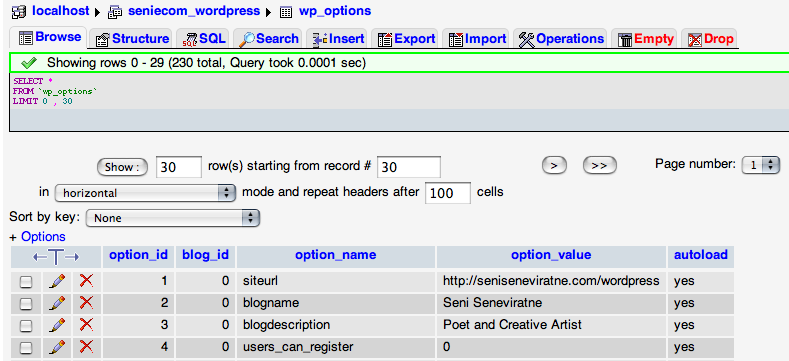Open the Export tab
The image size is (789, 361).
click(405, 39)
